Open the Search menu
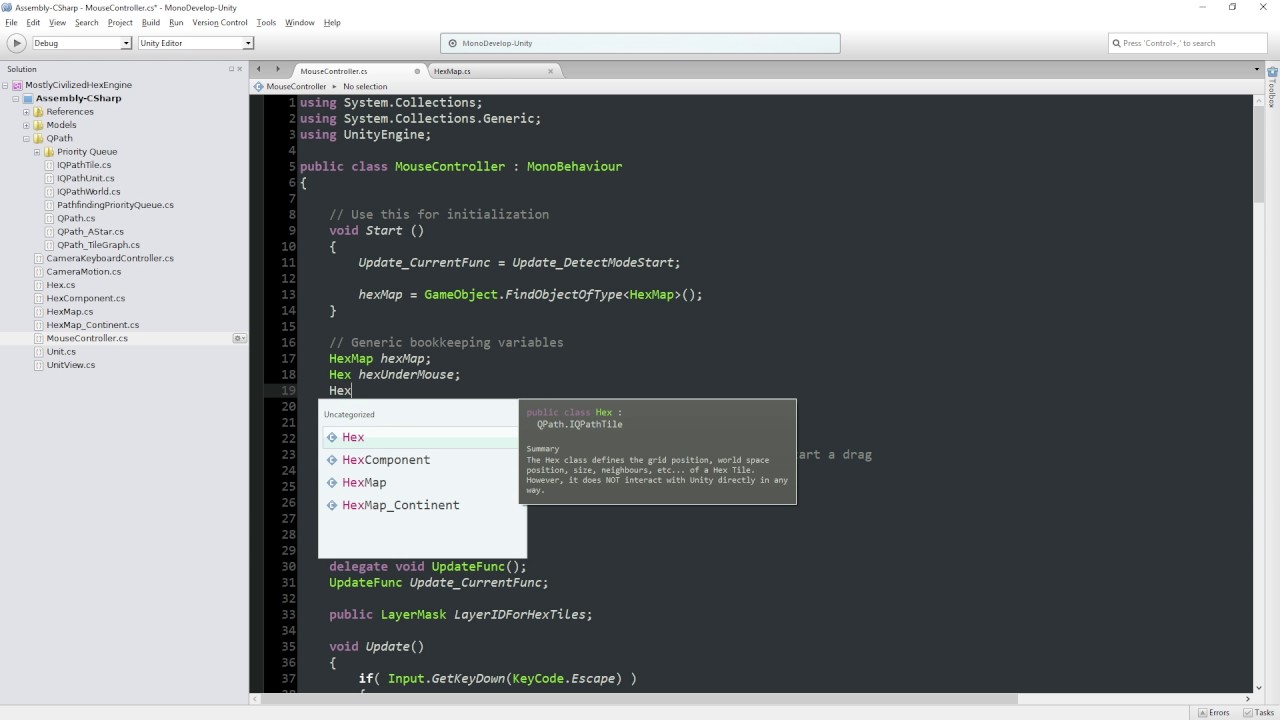 [x=86, y=22]
